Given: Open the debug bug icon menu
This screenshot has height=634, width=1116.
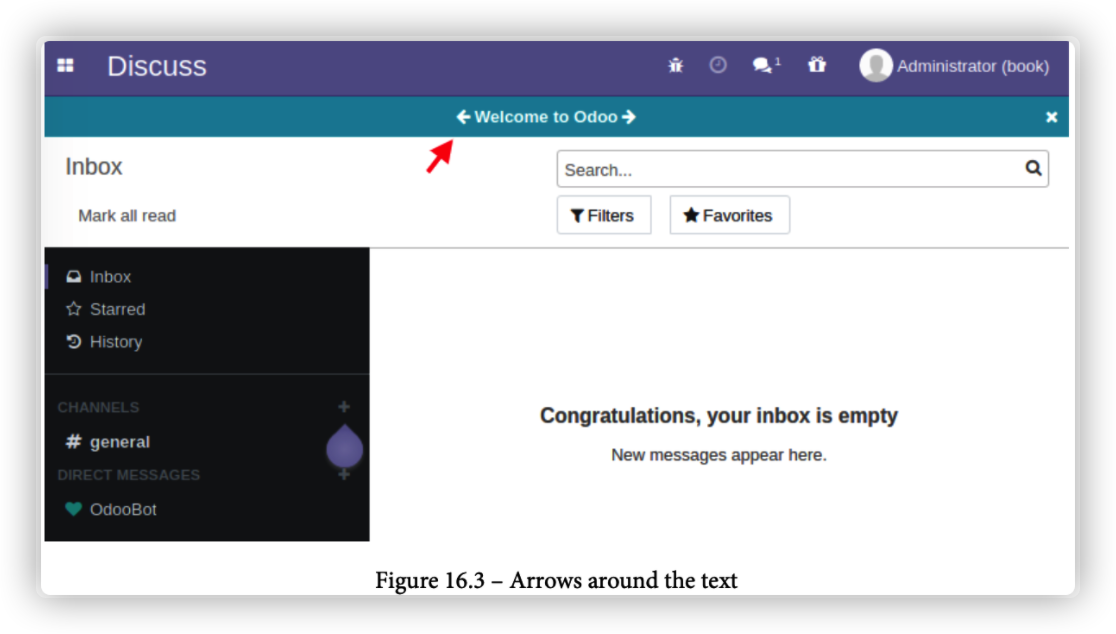Looking at the screenshot, I should [x=675, y=65].
